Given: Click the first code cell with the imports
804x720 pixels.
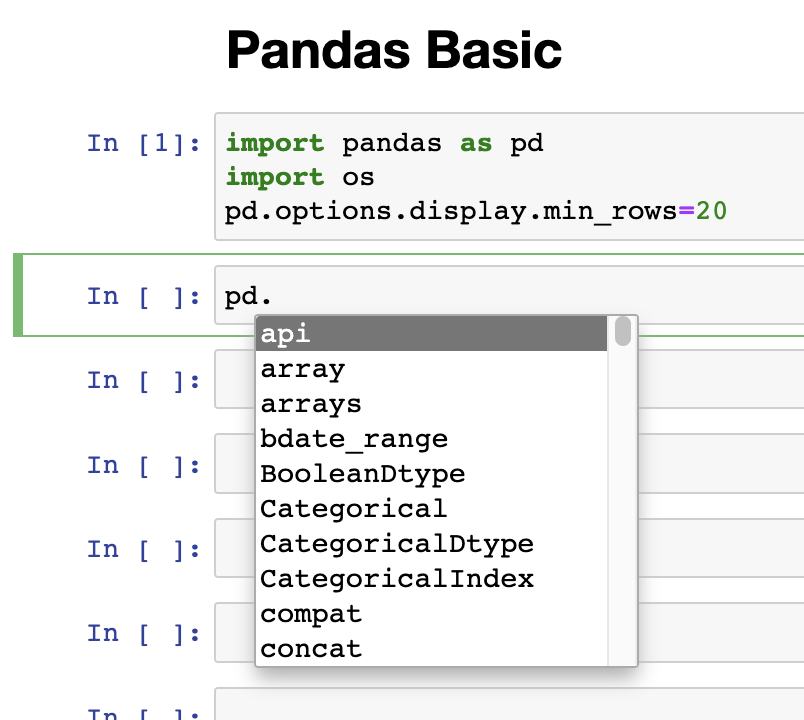Looking at the screenshot, I should click(509, 176).
